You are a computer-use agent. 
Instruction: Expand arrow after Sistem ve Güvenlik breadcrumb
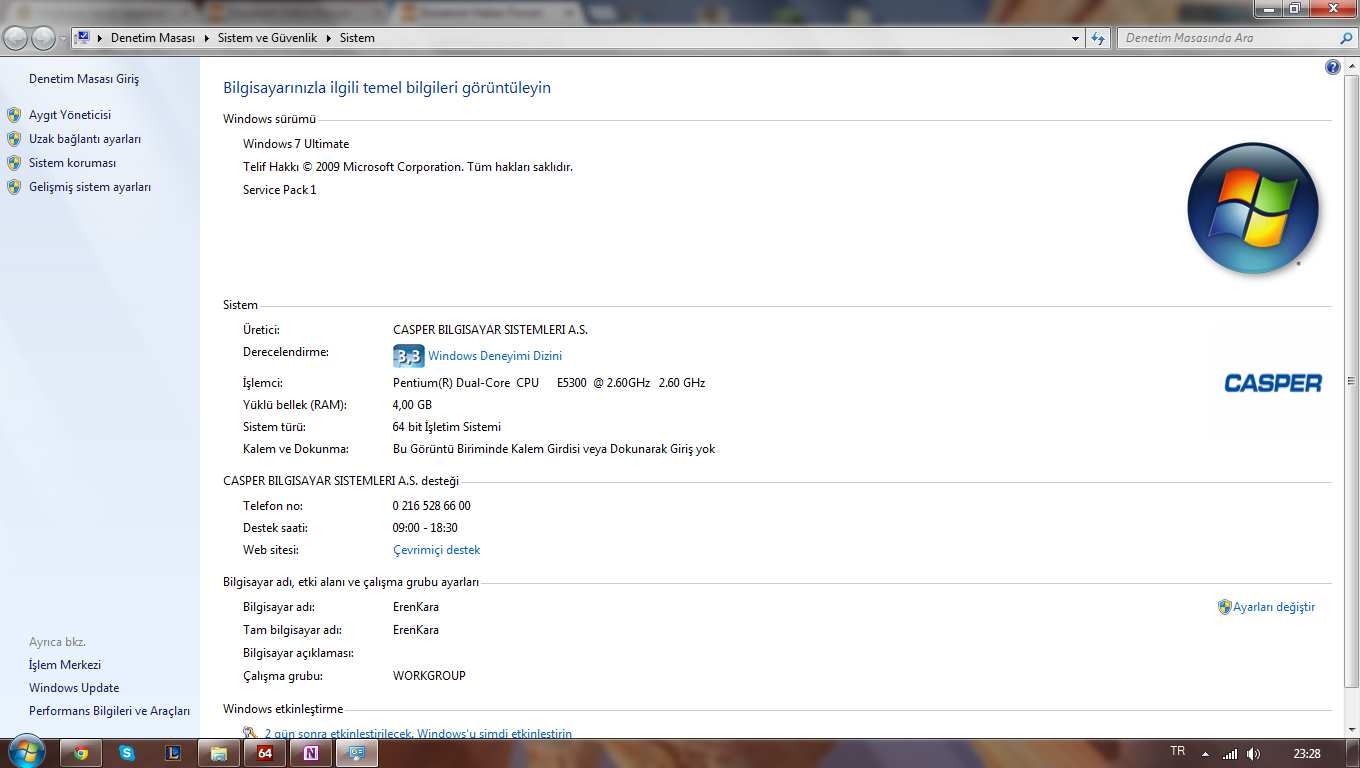(x=329, y=38)
